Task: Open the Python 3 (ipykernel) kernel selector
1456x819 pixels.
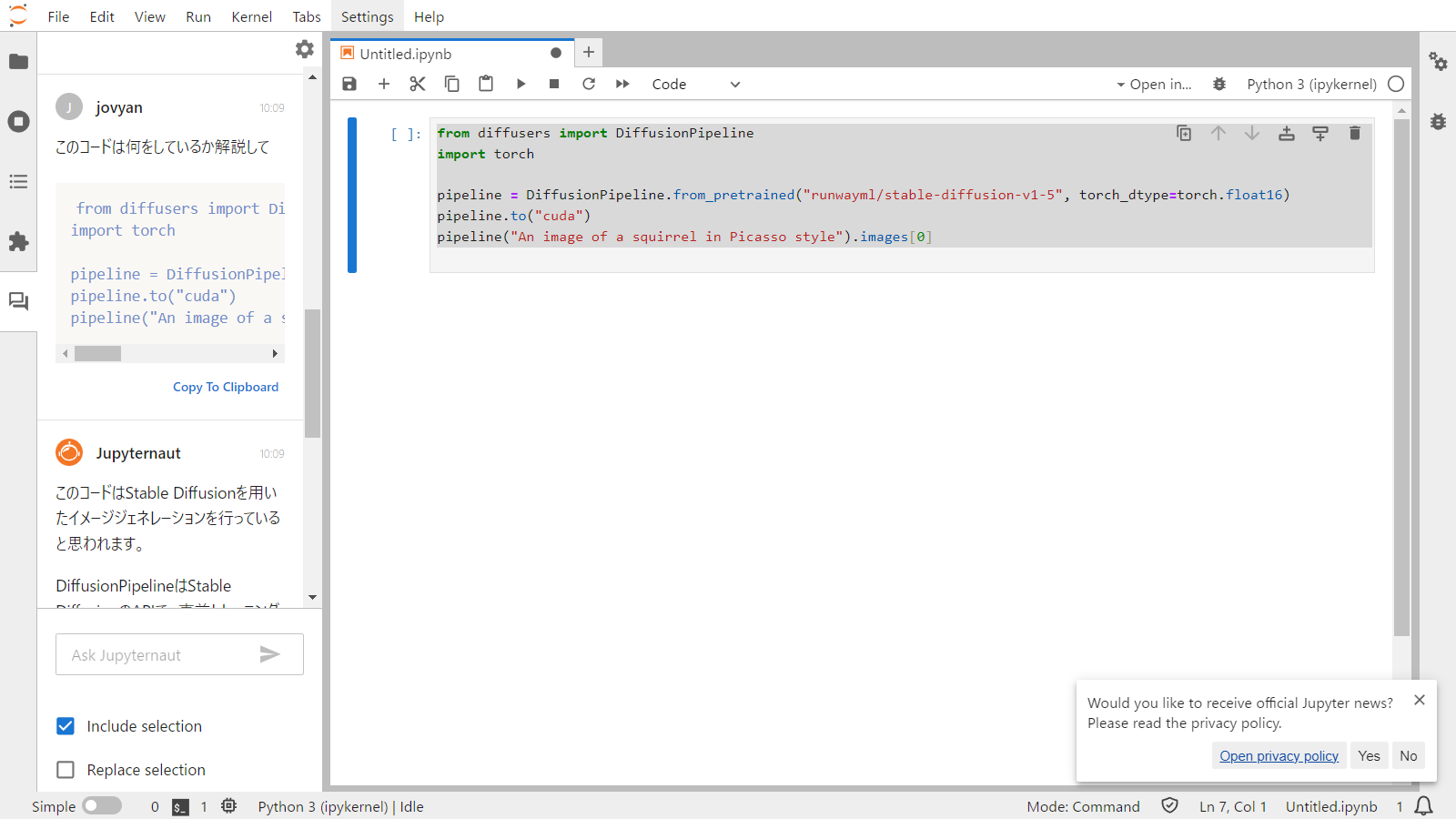Action: [x=1311, y=84]
